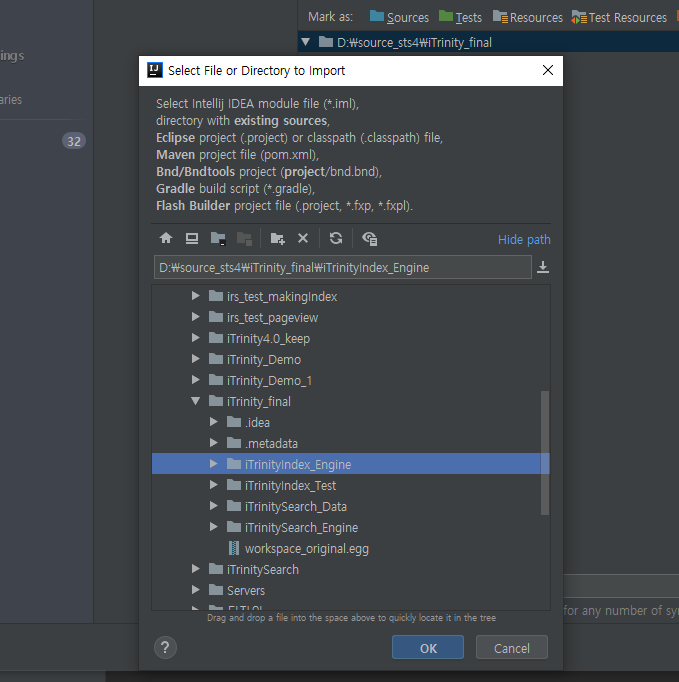Expand .idea folder arrow
Viewport: 679px width, 682px height.
[x=214, y=422]
